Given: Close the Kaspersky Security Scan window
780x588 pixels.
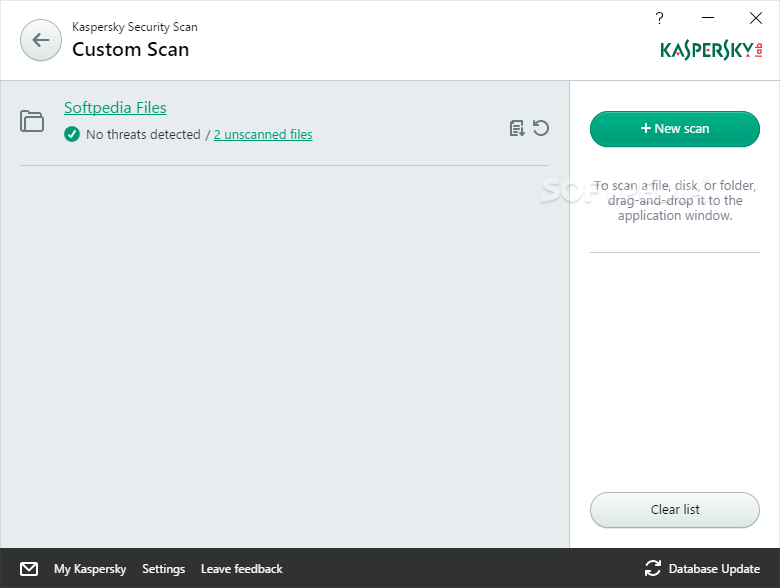Looking at the screenshot, I should pos(756,18).
